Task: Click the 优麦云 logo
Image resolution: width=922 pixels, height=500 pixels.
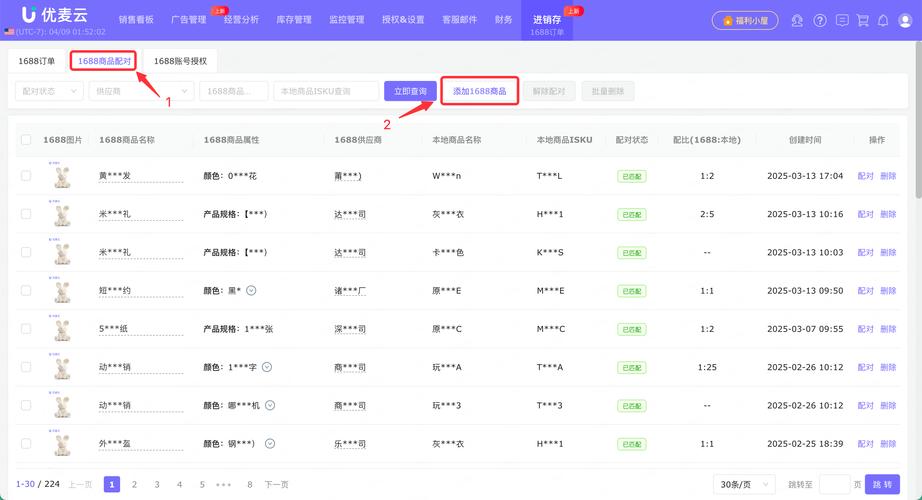Action: pyautogui.click(x=54, y=15)
